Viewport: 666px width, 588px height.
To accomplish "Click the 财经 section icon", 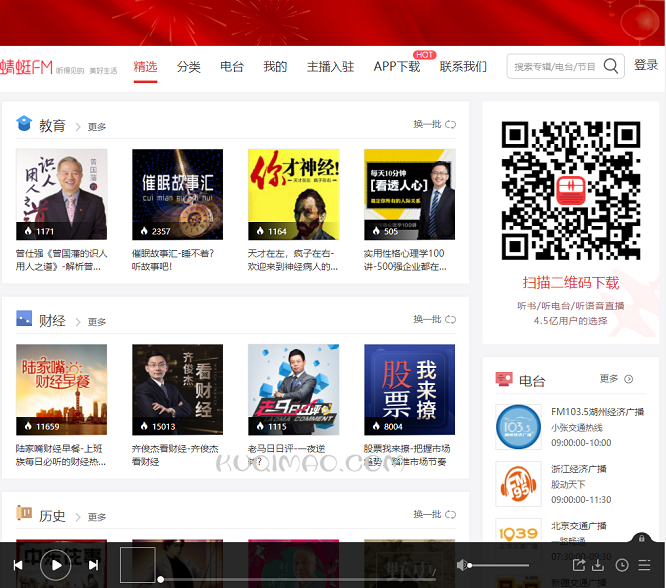I will 24,318.
